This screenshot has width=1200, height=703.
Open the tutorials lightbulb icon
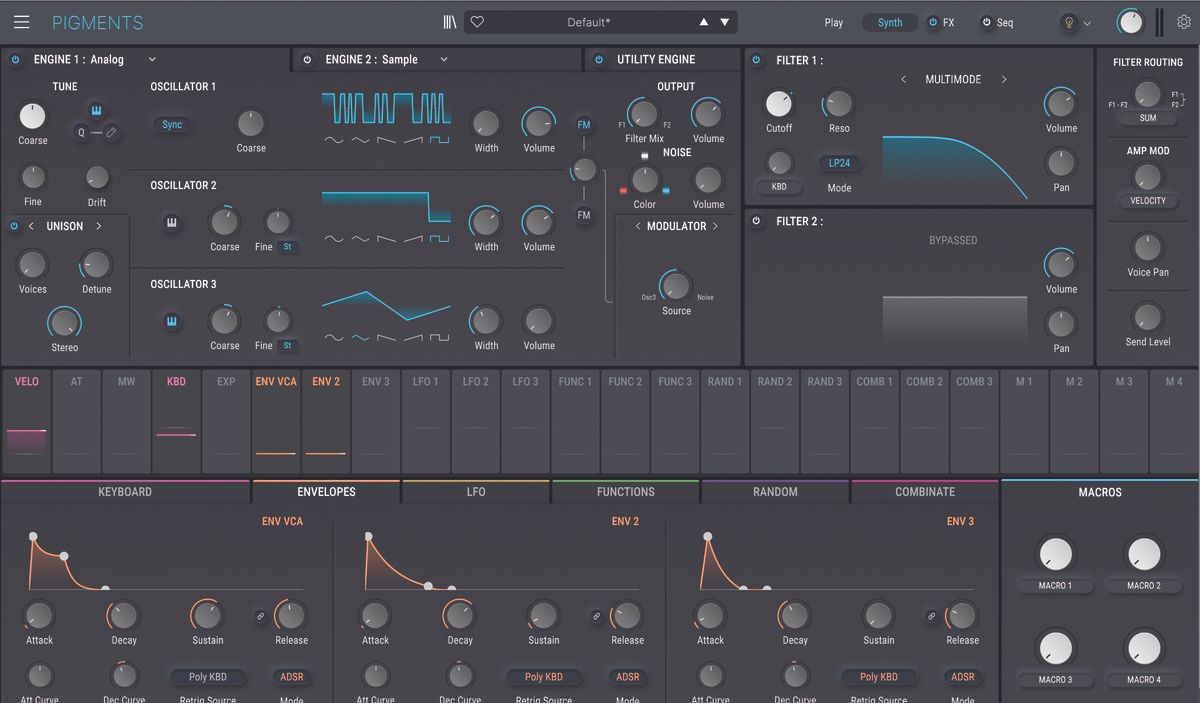[x=1068, y=22]
